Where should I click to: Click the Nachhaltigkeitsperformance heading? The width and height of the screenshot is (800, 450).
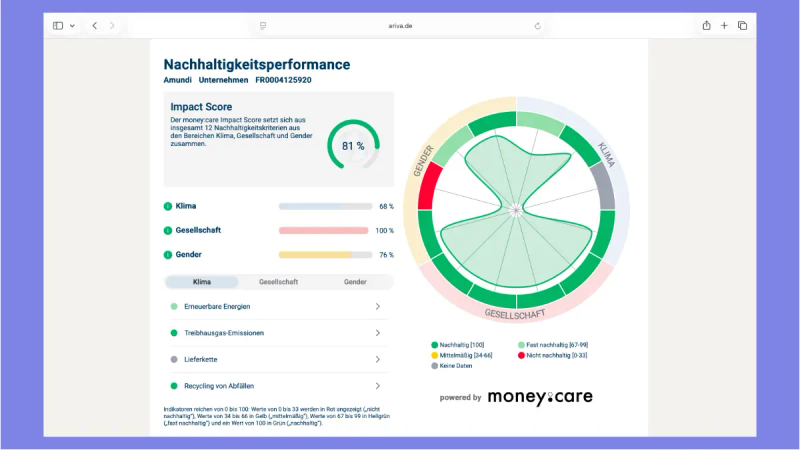[x=257, y=65]
